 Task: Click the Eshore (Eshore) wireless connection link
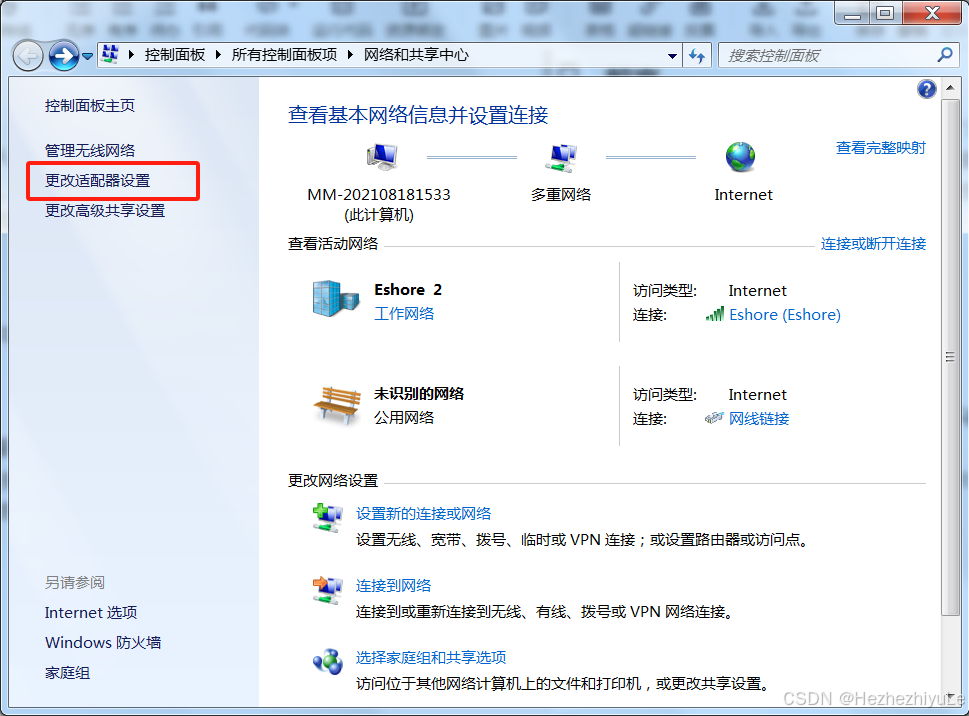click(x=784, y=315)
